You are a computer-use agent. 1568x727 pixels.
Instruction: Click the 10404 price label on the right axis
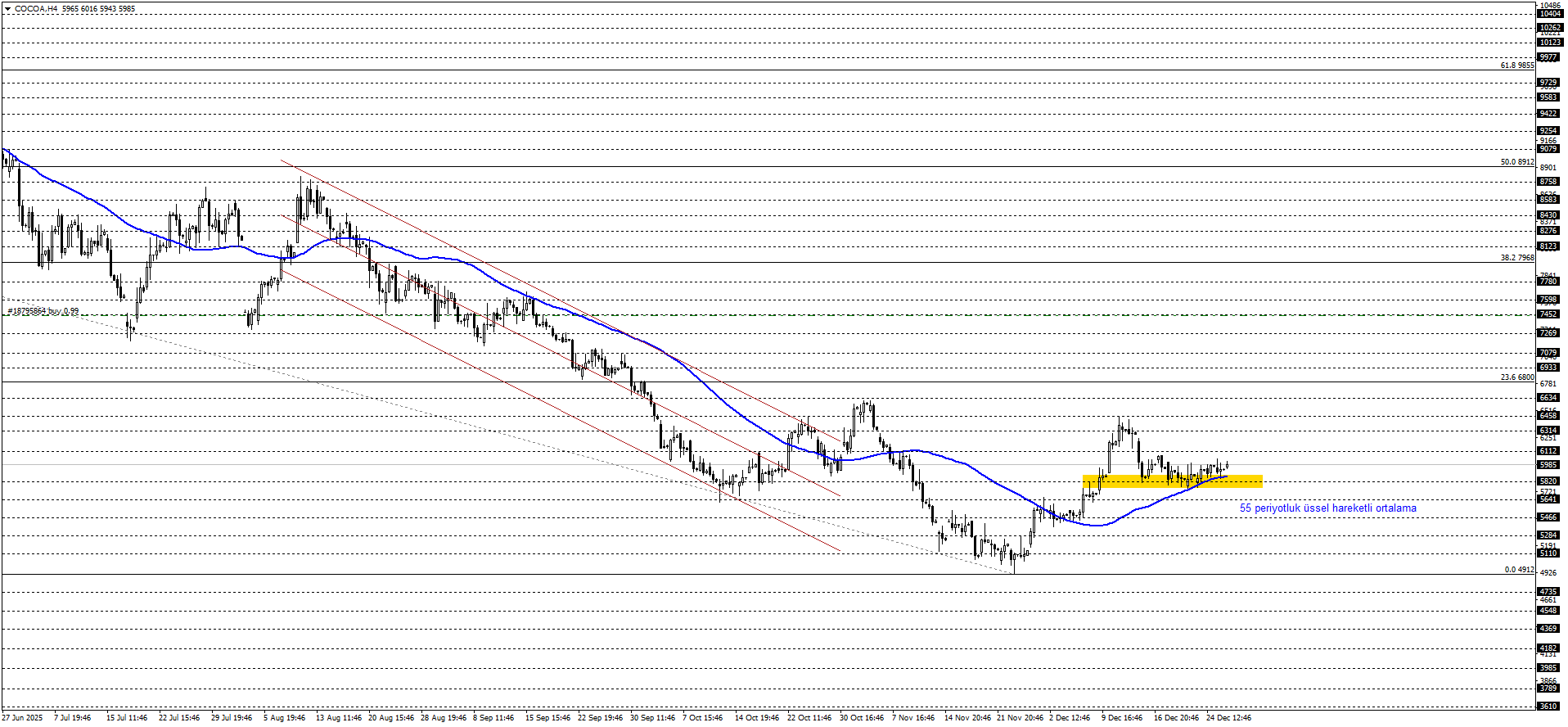[1549, 14]
